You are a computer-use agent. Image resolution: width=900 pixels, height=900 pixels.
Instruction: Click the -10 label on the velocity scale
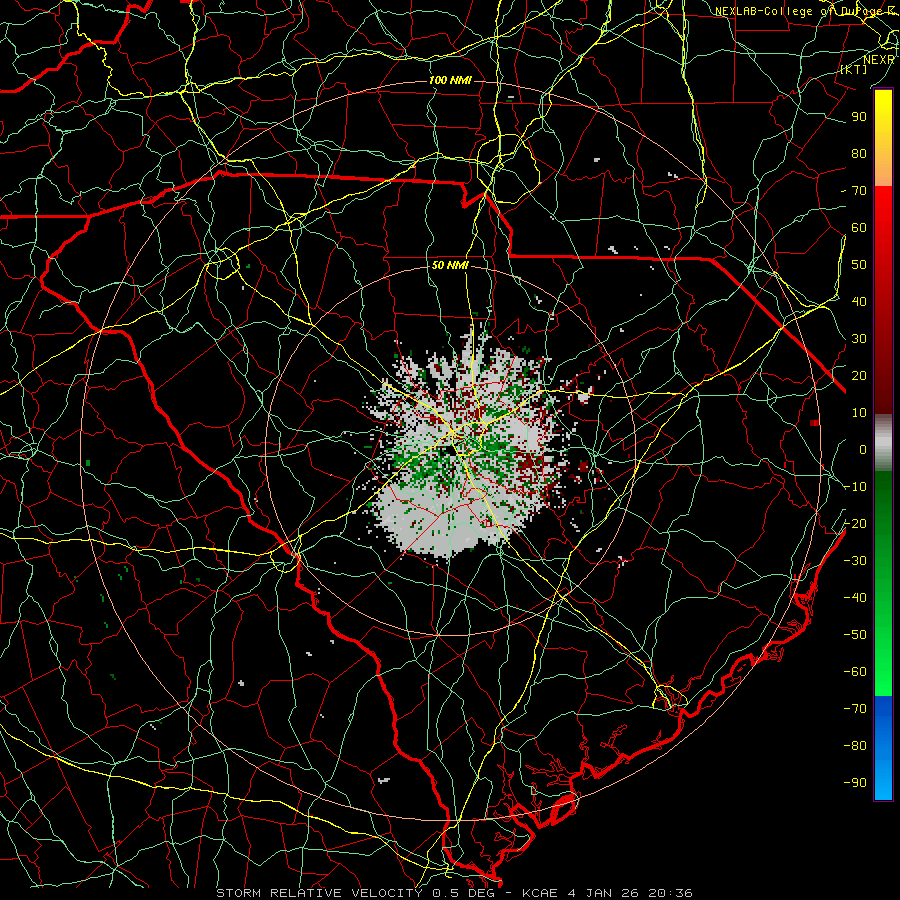click(855, 487)
